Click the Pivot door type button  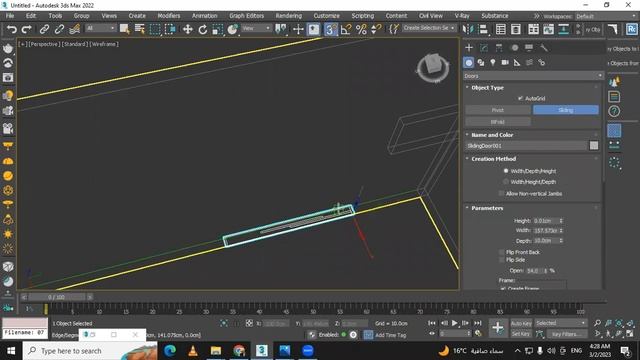click(498, 110)
